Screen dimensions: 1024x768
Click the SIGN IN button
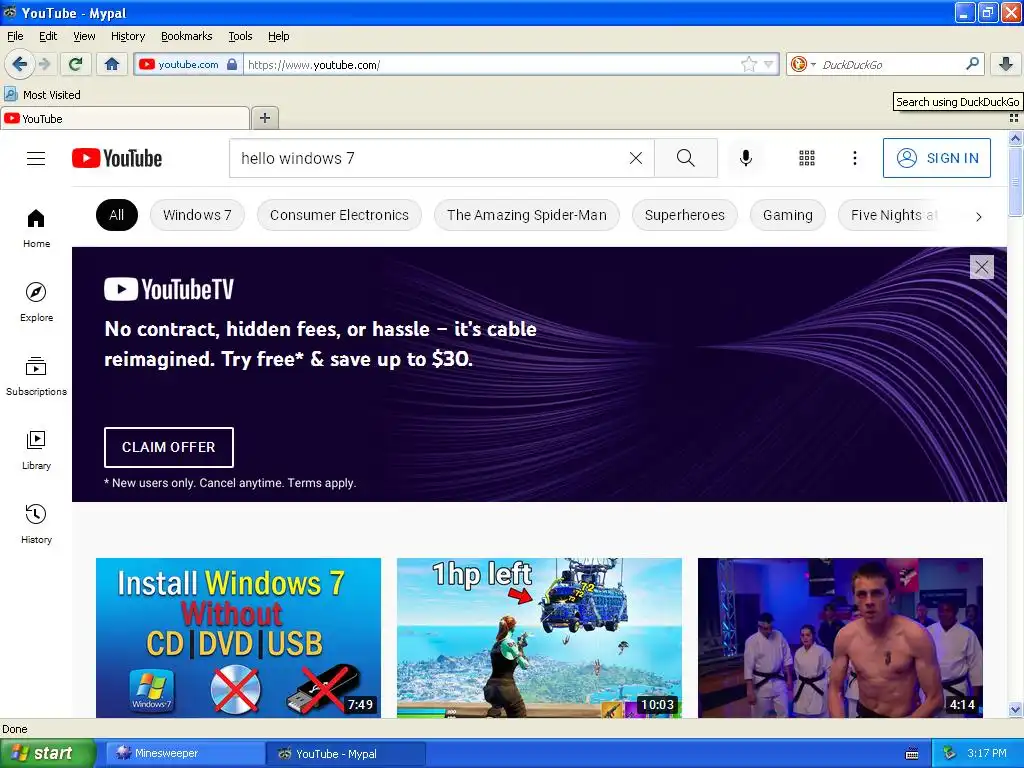[936, 158]
